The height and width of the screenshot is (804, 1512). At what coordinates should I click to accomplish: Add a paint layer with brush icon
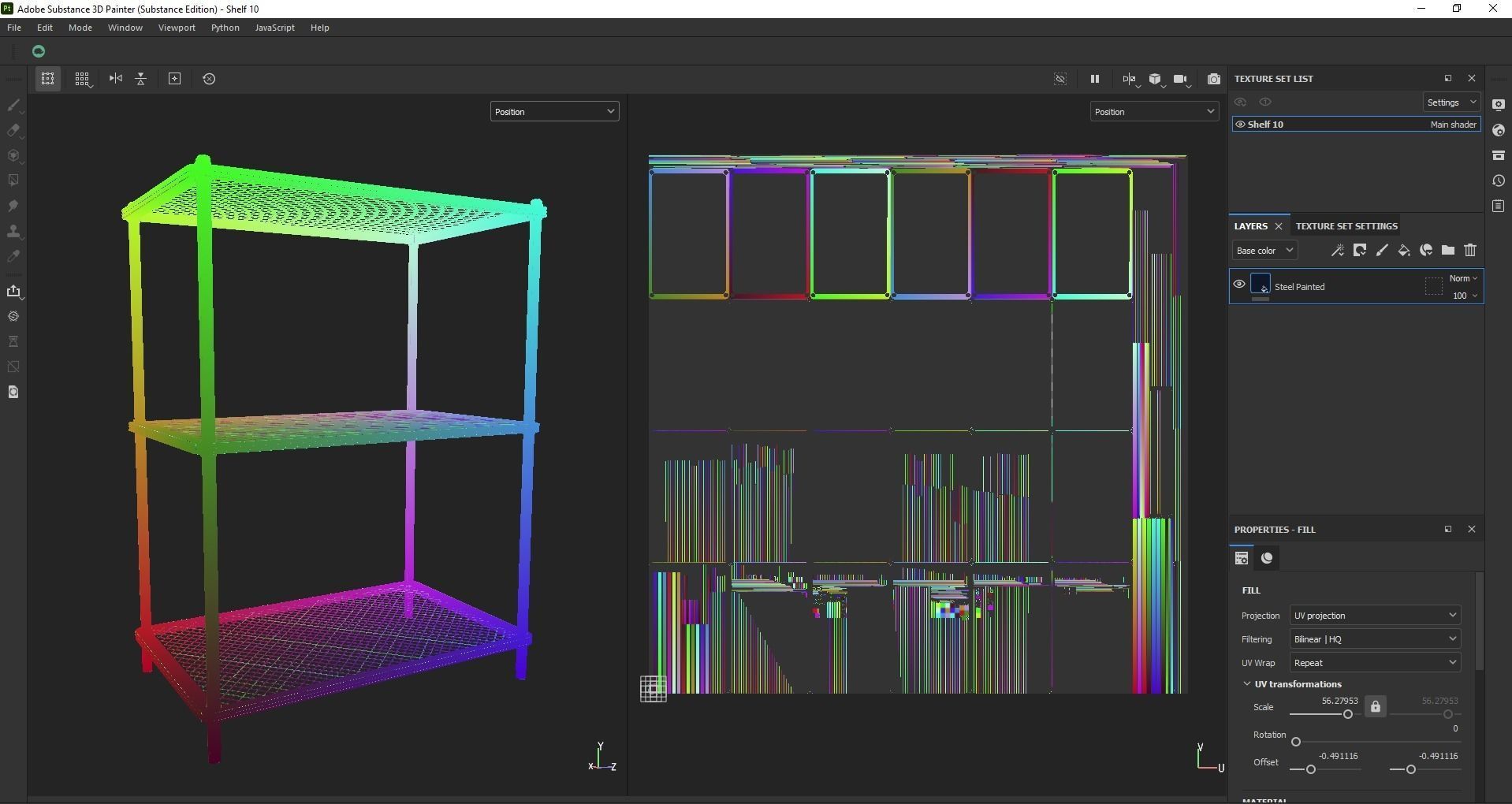1382,251
